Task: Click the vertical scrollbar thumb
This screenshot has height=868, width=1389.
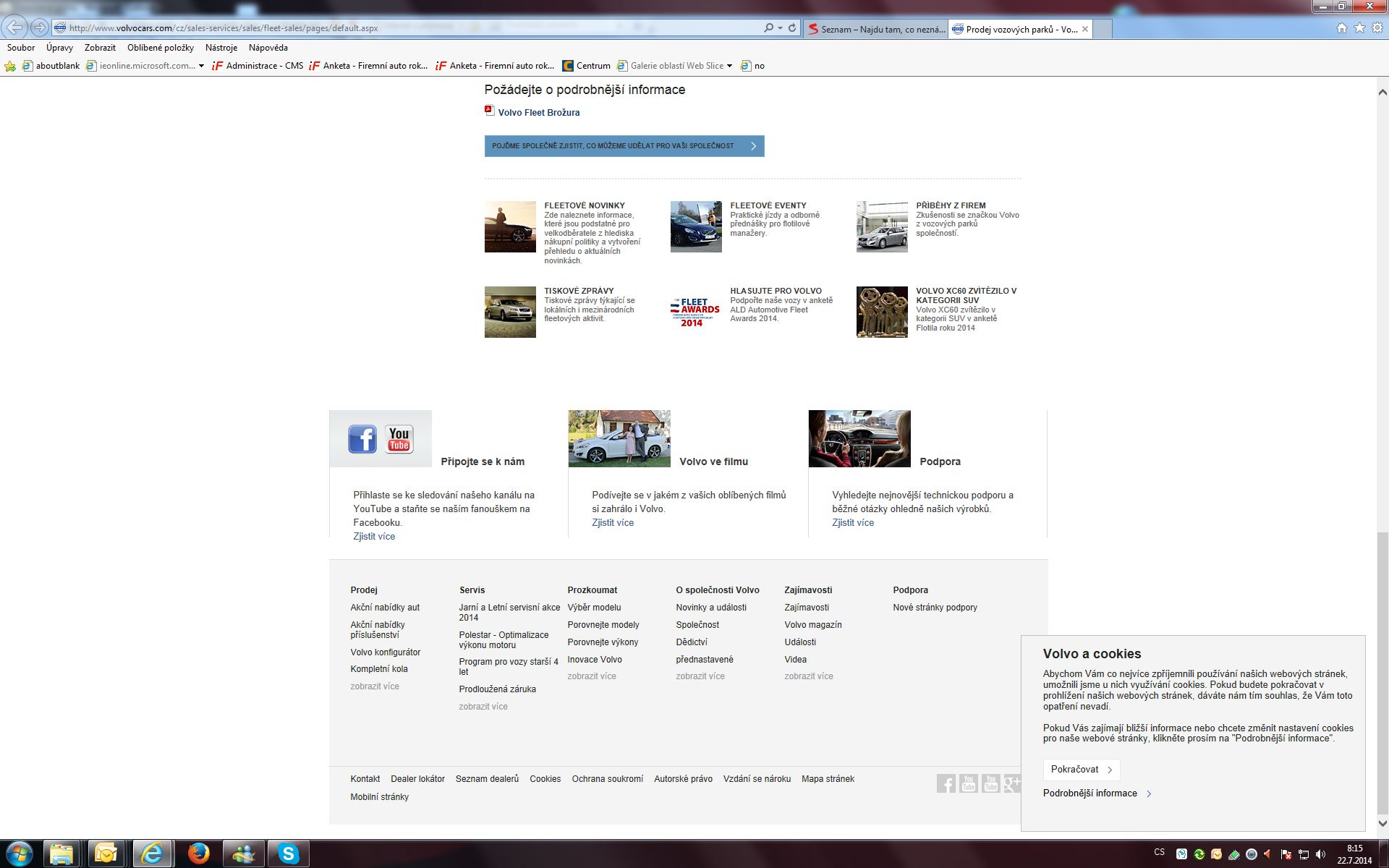Action: click(1382, 673)
